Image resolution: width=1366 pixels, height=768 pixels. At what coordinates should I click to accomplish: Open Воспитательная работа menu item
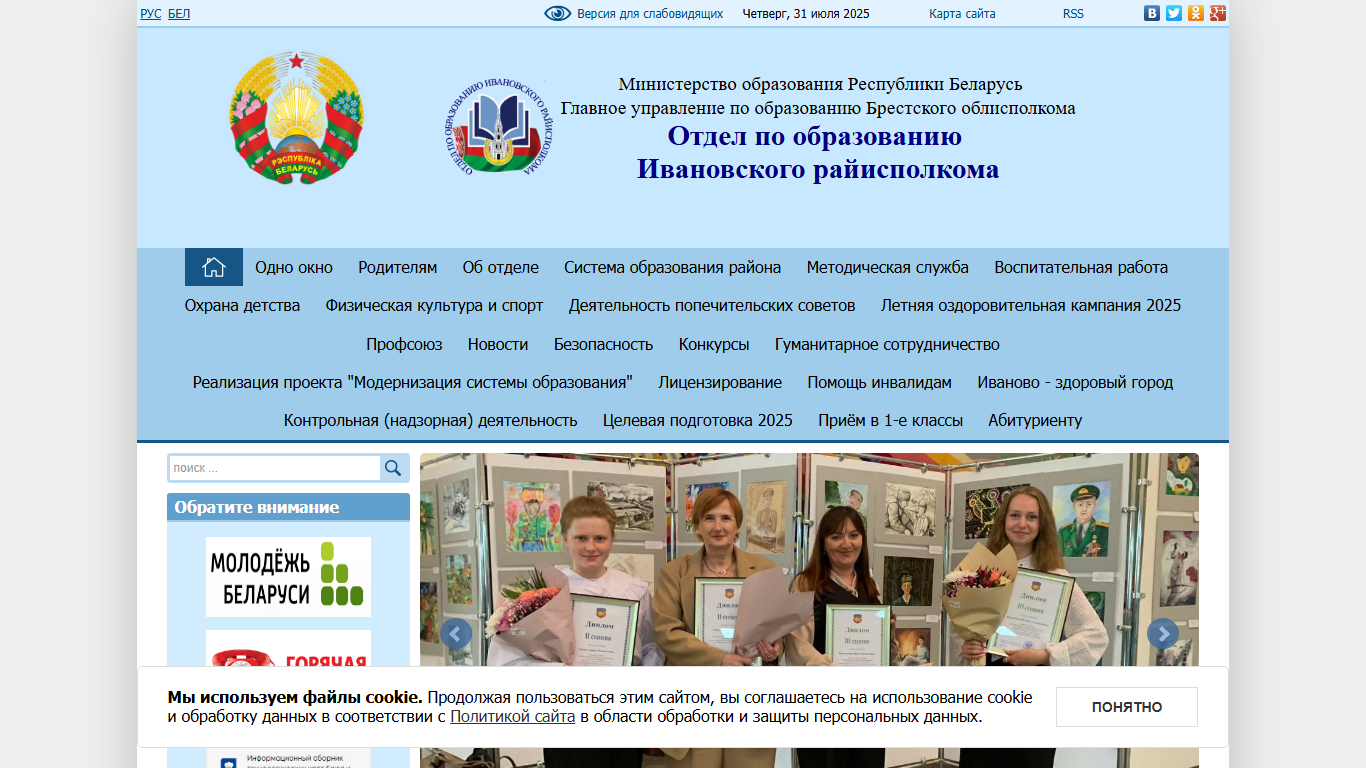point(1081,267)
